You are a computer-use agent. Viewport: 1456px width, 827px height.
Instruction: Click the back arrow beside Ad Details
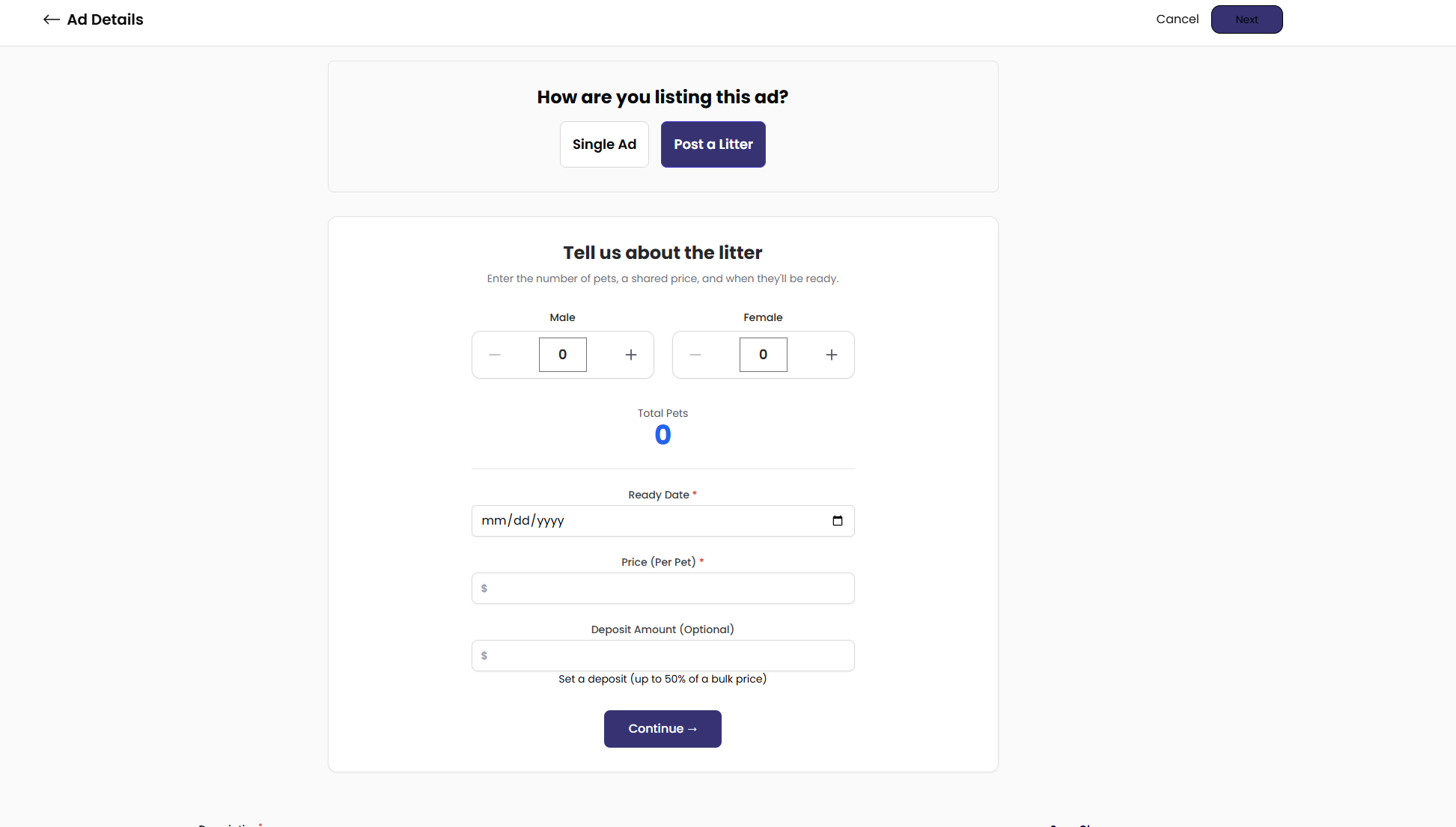51,19
